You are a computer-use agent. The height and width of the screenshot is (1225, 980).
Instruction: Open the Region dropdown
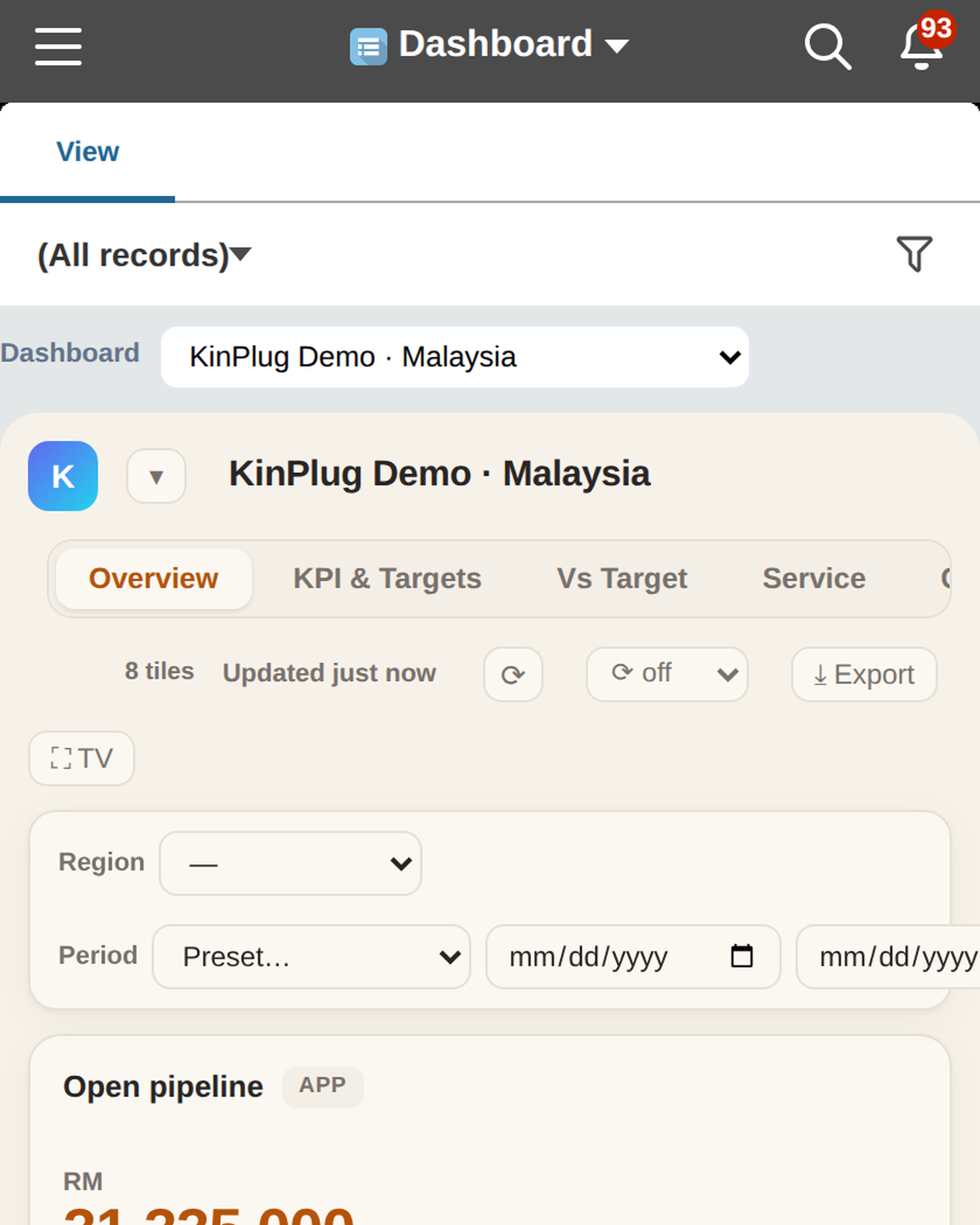[x=290, y=863]
